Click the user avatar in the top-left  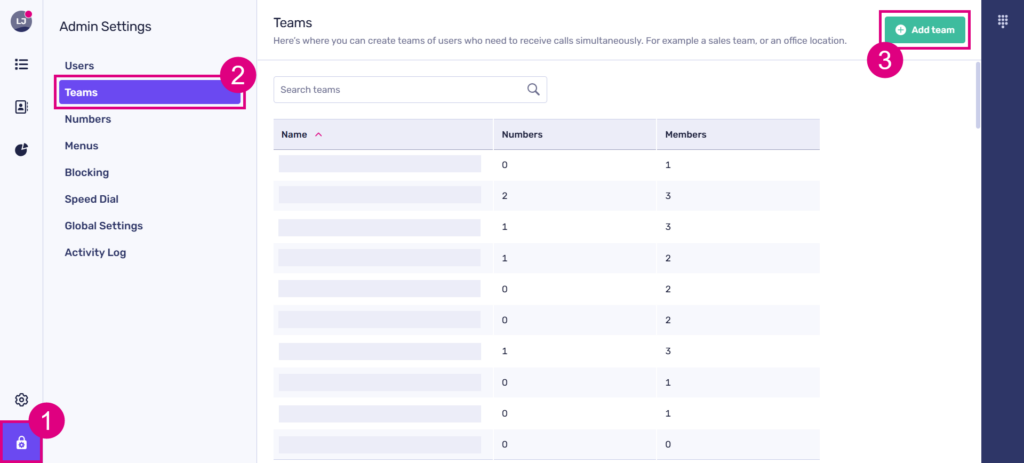pos(21,22)
